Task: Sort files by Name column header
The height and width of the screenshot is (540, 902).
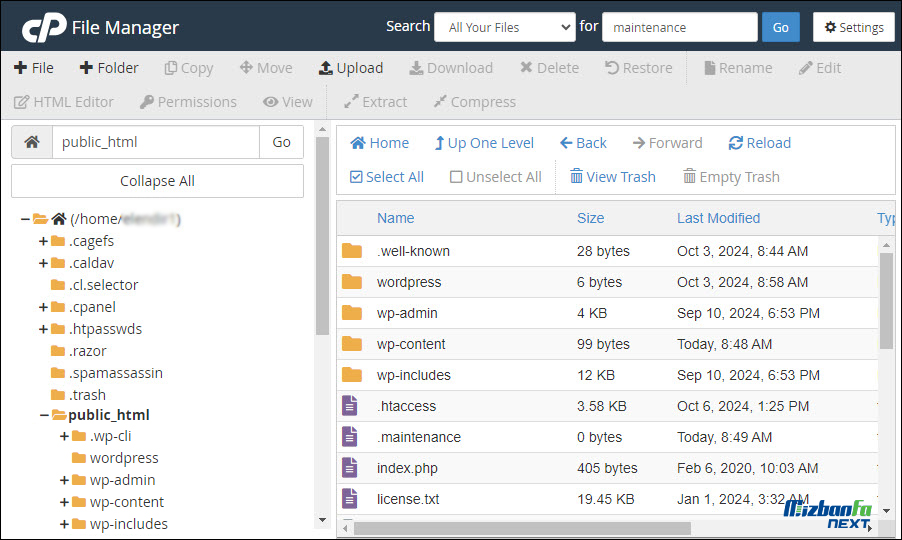Action: click(396, 218)
